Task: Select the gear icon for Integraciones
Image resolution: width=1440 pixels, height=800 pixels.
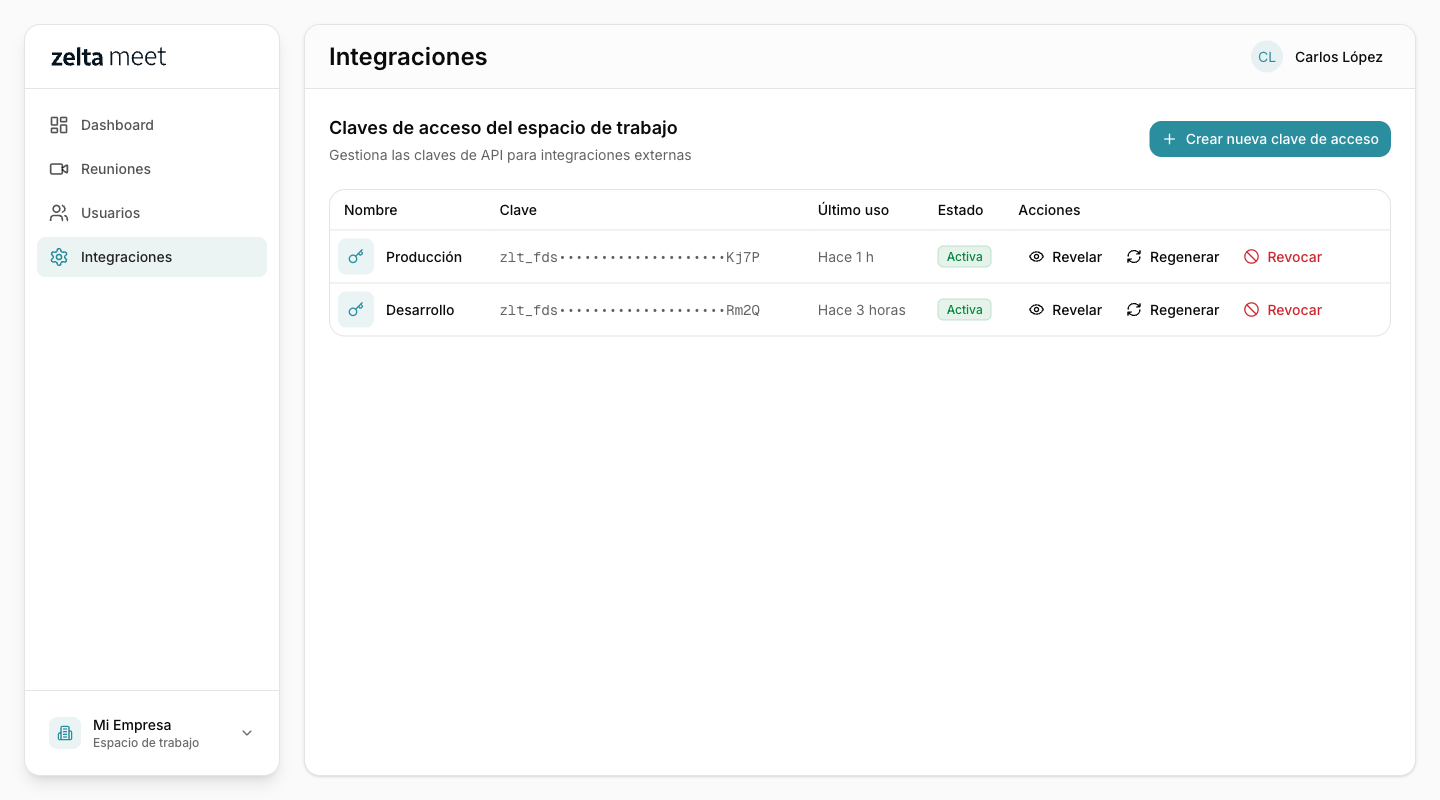Action: tap(60, 256)
